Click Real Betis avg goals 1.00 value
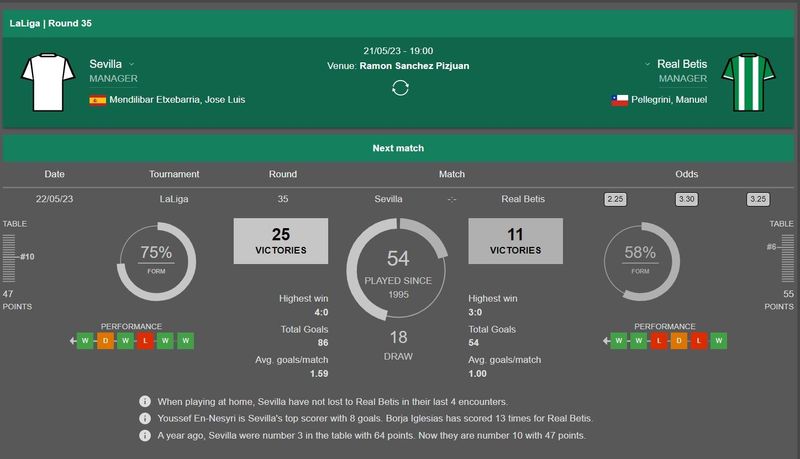The height and width of the screenshot is (459, 800). click(x=478, y=374)
